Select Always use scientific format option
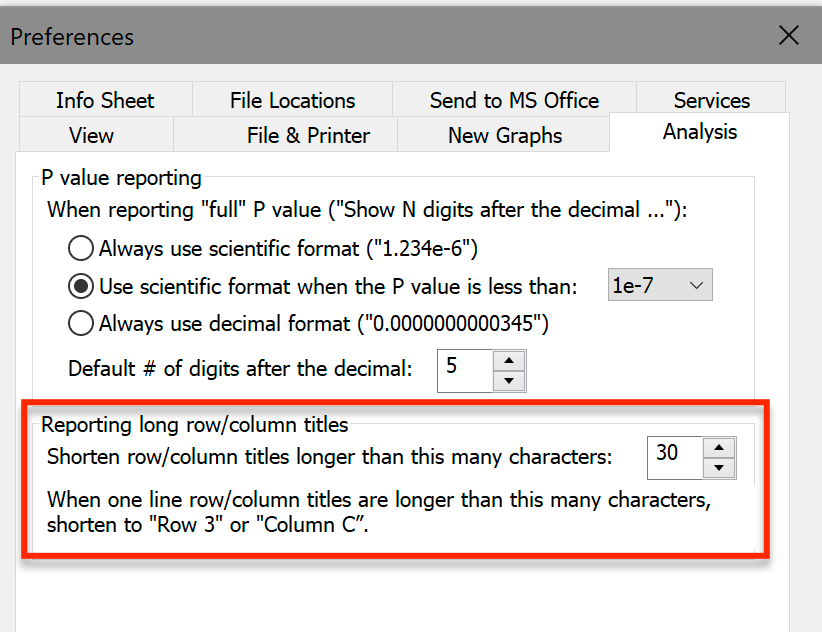Image resolution: width=822 pixels, height=632 pixels. click(81, 248)
